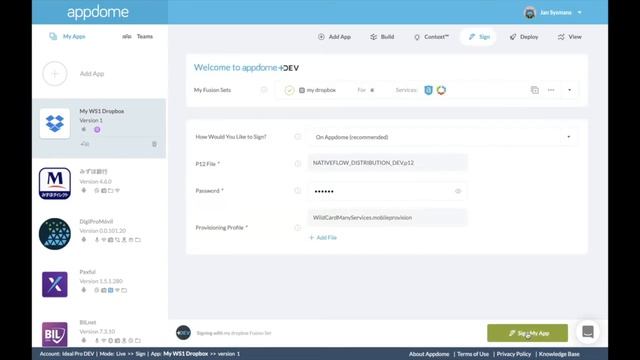
Task: Open About Appdome link
Action: coord(429,354)
